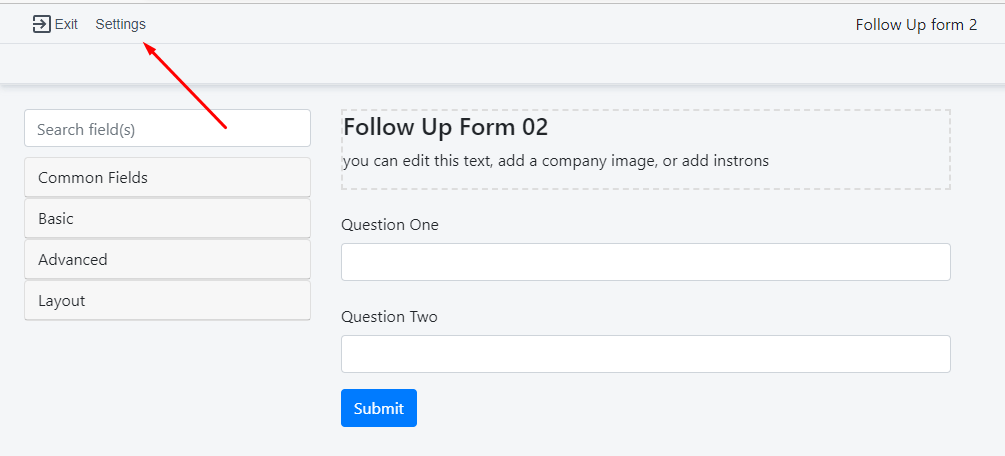This screenshot has width=1005, height=456.
Task: Open the Settings menu
Action: (120, 24)
